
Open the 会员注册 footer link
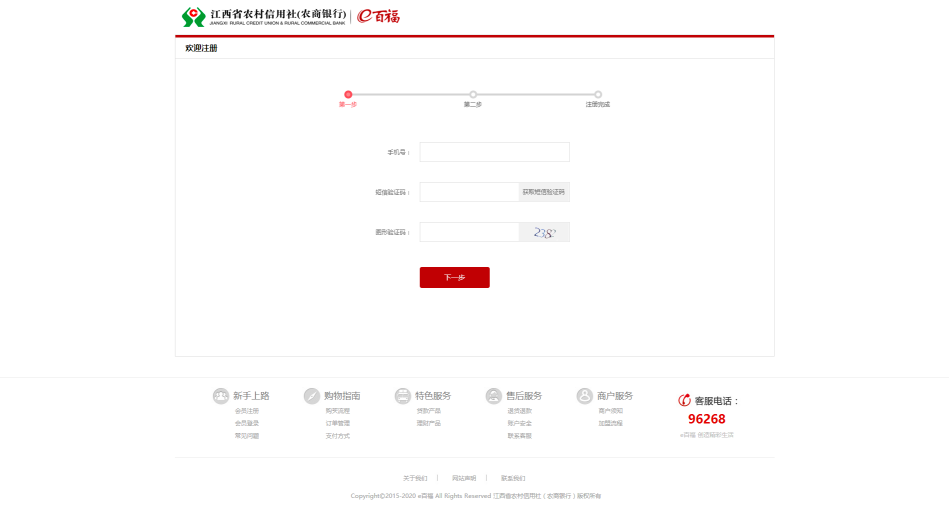(x=247, y=411)
